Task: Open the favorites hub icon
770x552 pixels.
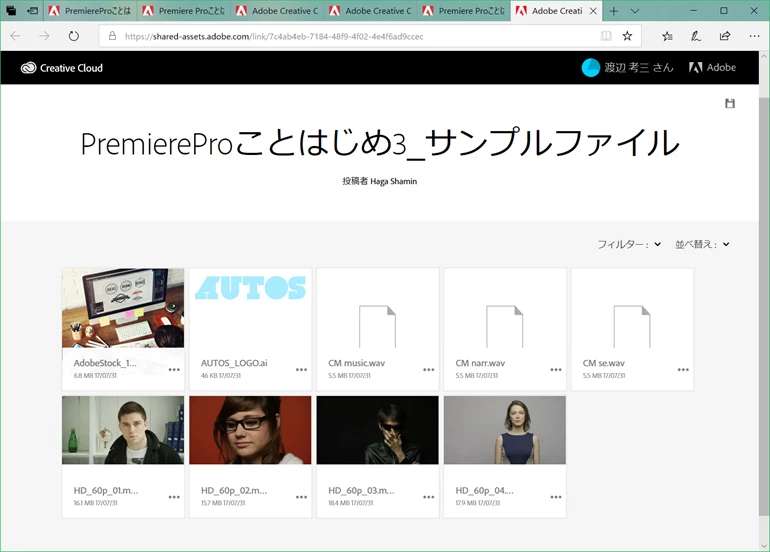Action: (x=667, y=36)
